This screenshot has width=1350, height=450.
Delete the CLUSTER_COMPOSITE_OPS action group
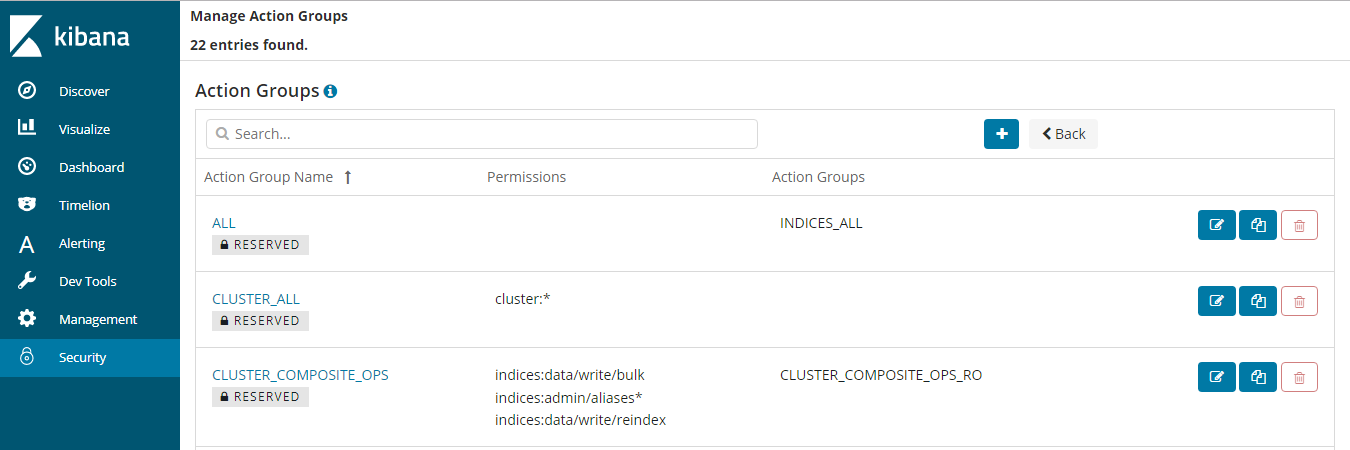(1299, 377)
